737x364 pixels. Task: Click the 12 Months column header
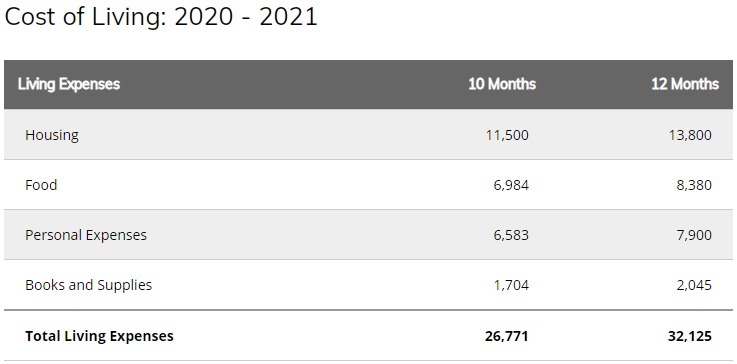point(685,84)
